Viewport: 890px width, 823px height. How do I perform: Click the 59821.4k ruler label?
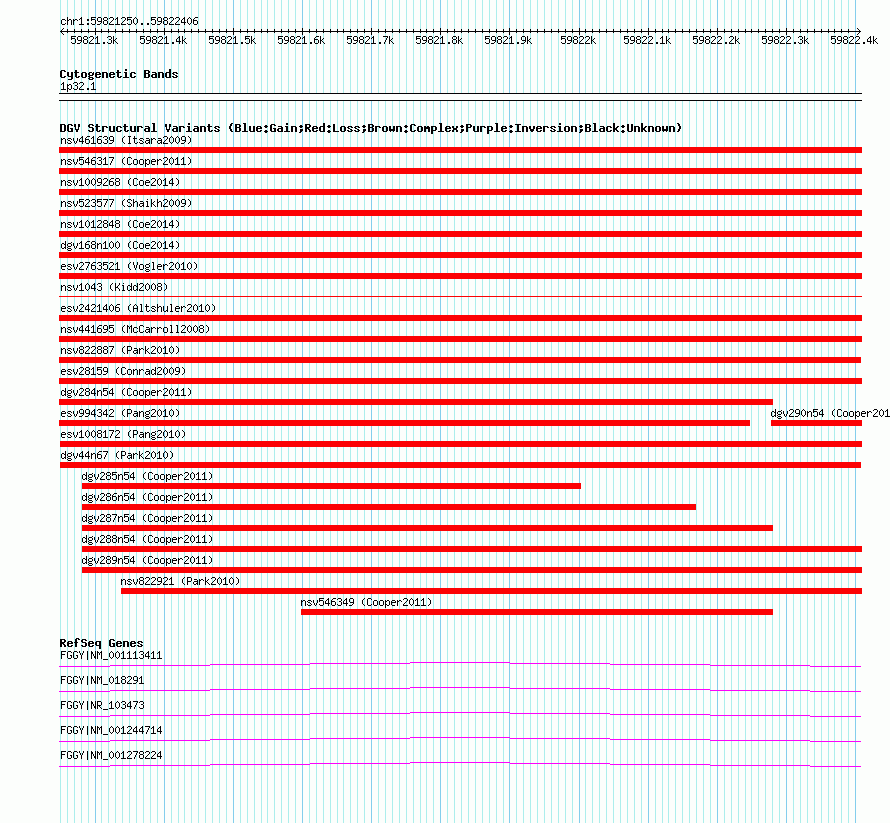coord(163,40)
